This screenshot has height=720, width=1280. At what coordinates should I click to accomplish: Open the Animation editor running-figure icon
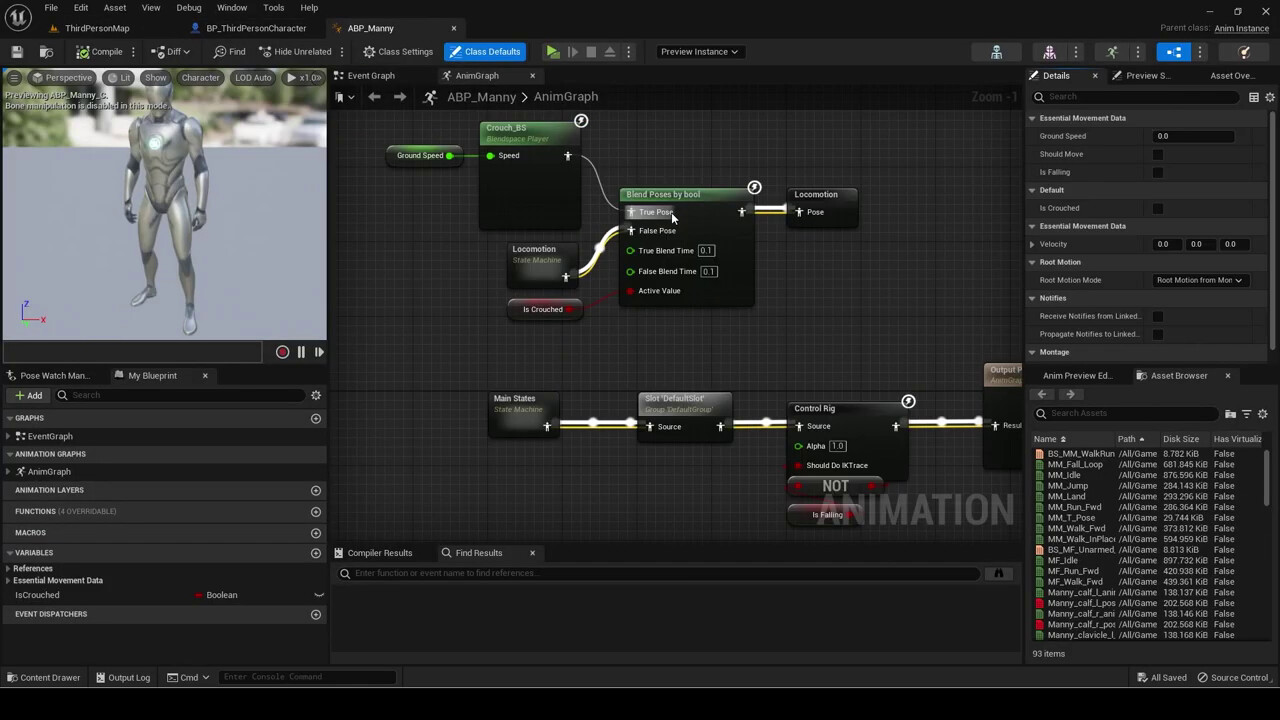[x=1112, y=51]
